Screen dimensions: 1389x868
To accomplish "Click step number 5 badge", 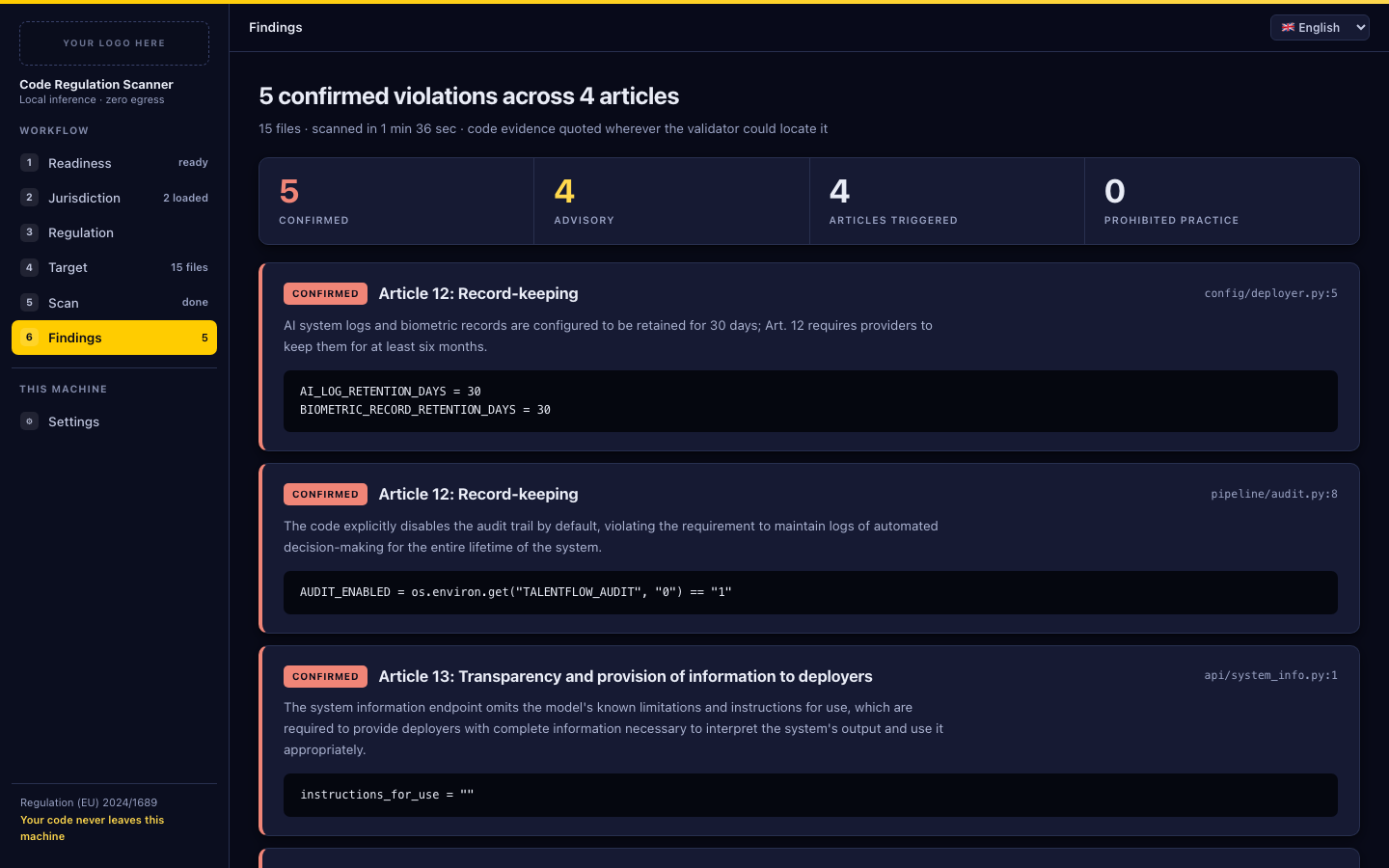I will click(29, 303).
